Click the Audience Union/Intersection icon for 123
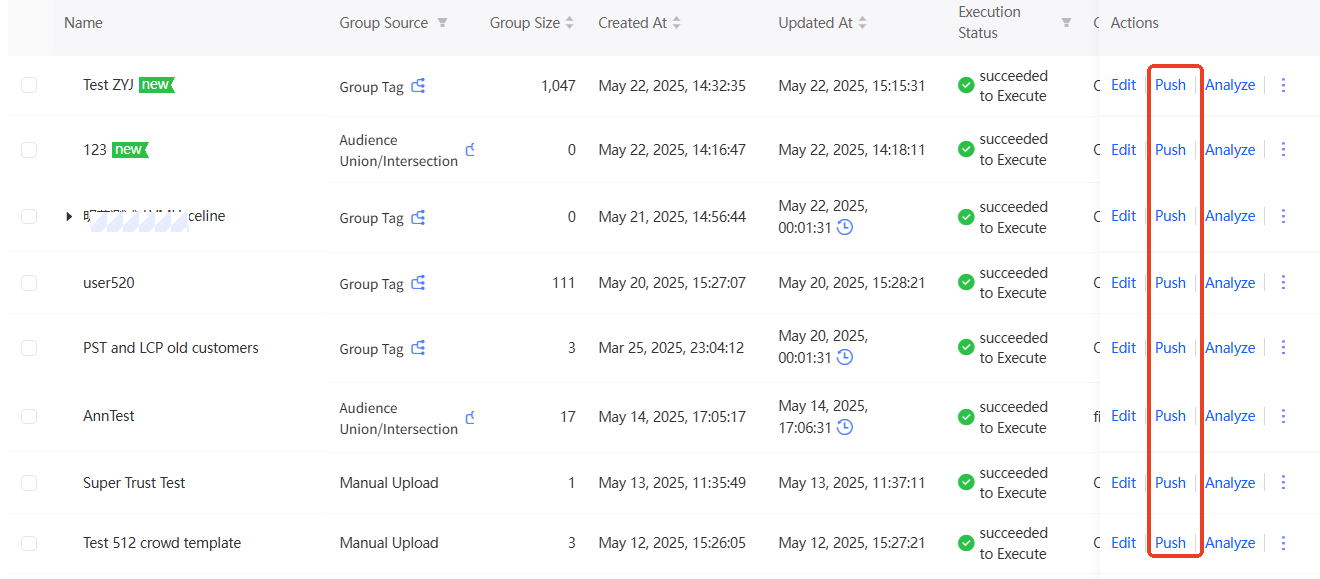The image size is (1320, 579). tap(470, 150)
